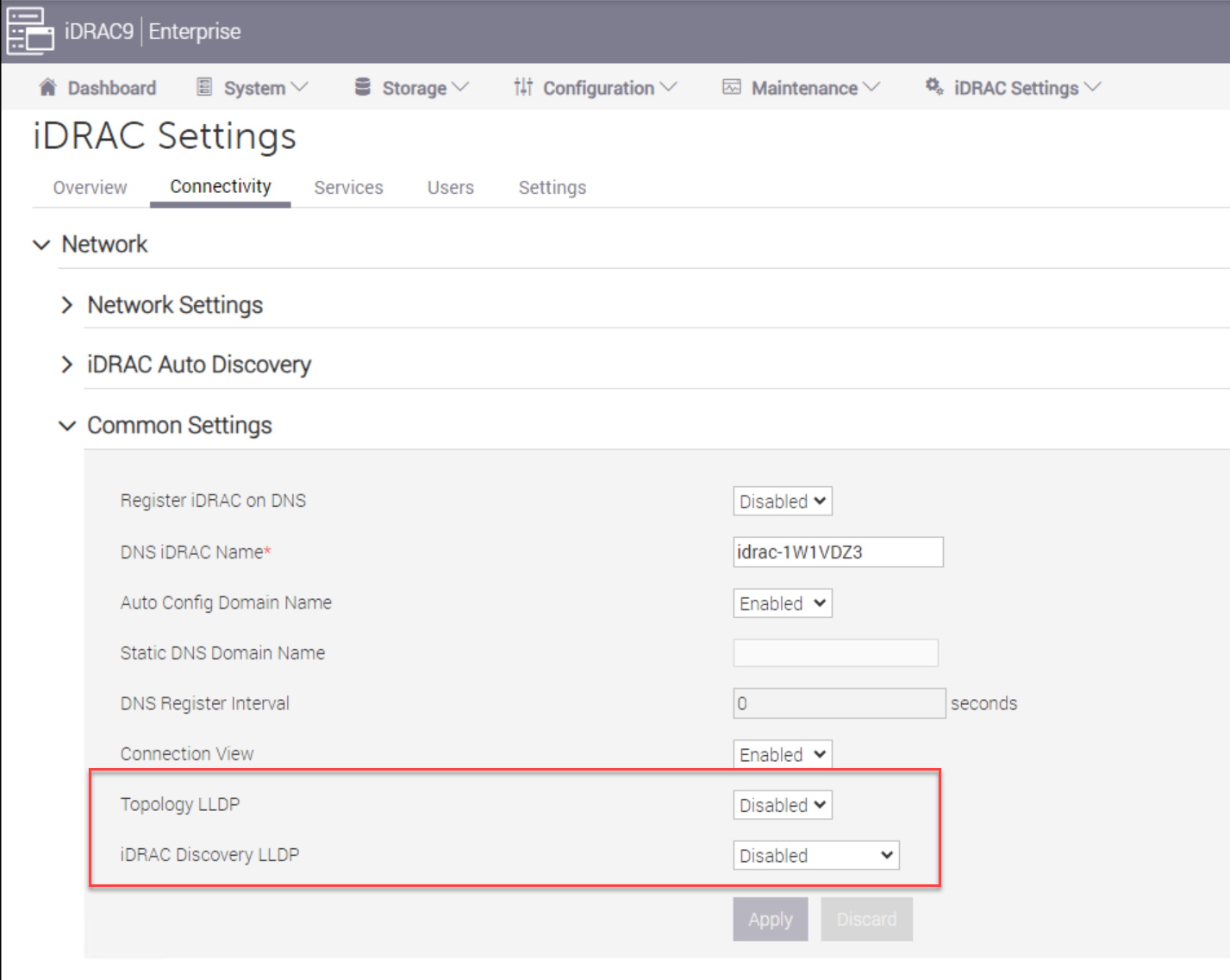Click the Storage database icon
The image size is (1230, 980).
(x=363, y=87)
